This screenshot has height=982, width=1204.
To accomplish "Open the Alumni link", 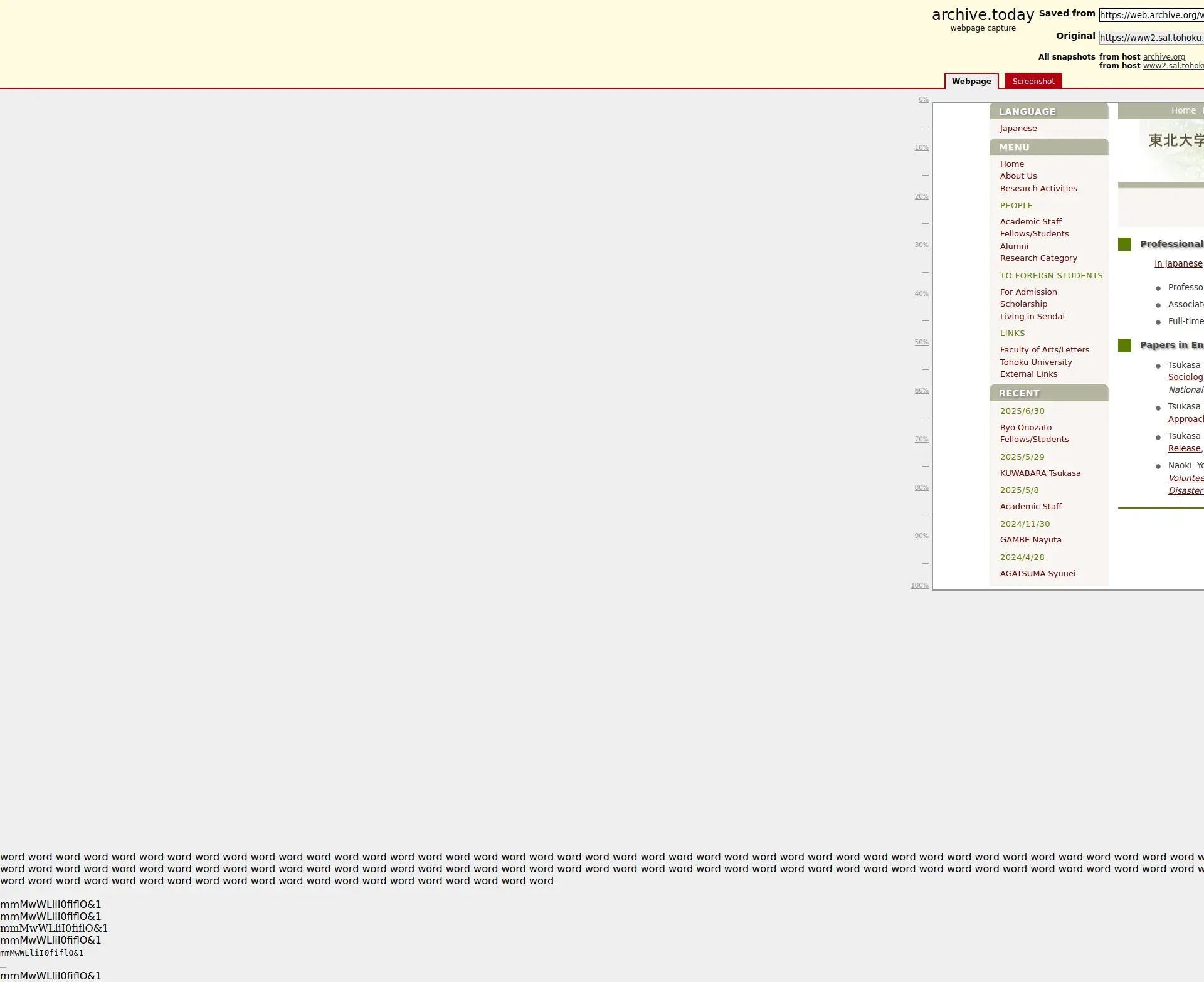I will [x=1013, y=246].
